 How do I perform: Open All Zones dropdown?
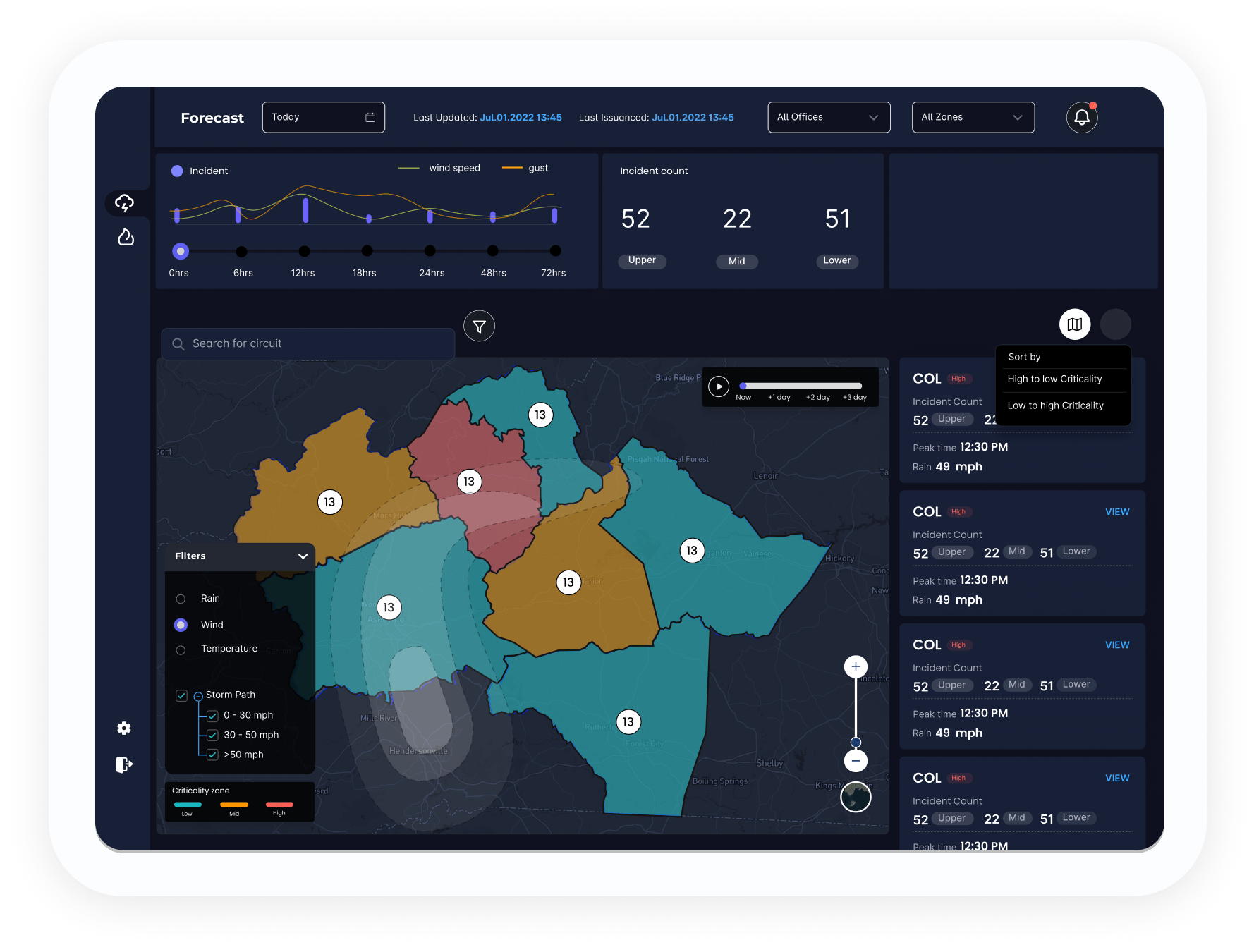point(973,117)
